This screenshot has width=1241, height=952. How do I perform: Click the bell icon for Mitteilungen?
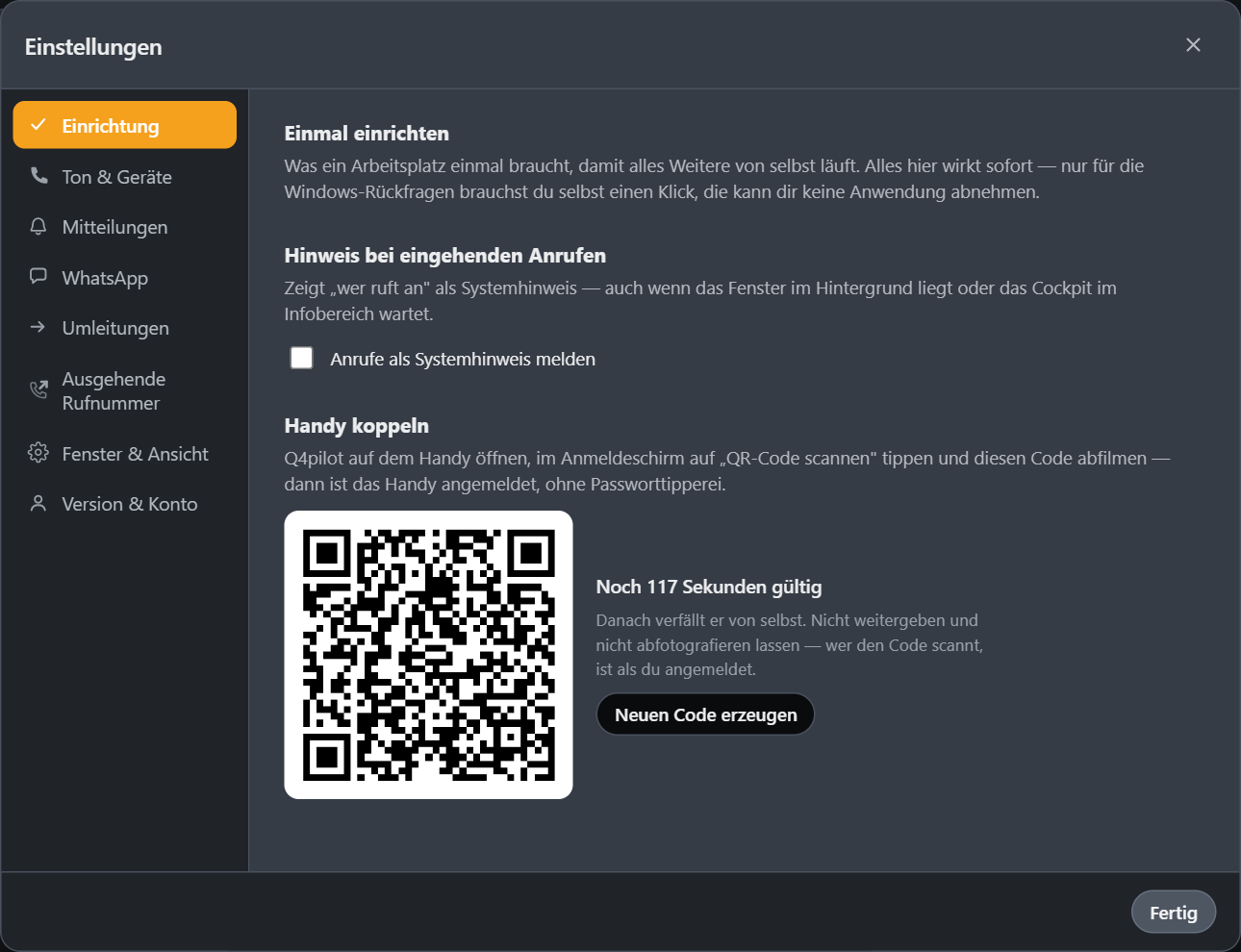tap(38, 226)
